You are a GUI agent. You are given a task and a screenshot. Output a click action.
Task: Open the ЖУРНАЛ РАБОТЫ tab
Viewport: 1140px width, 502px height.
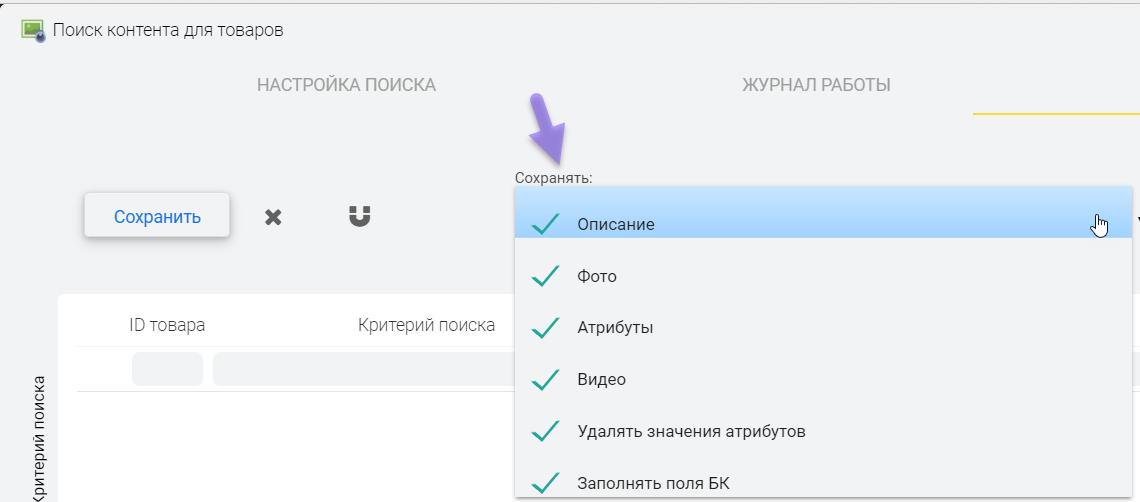816,85
